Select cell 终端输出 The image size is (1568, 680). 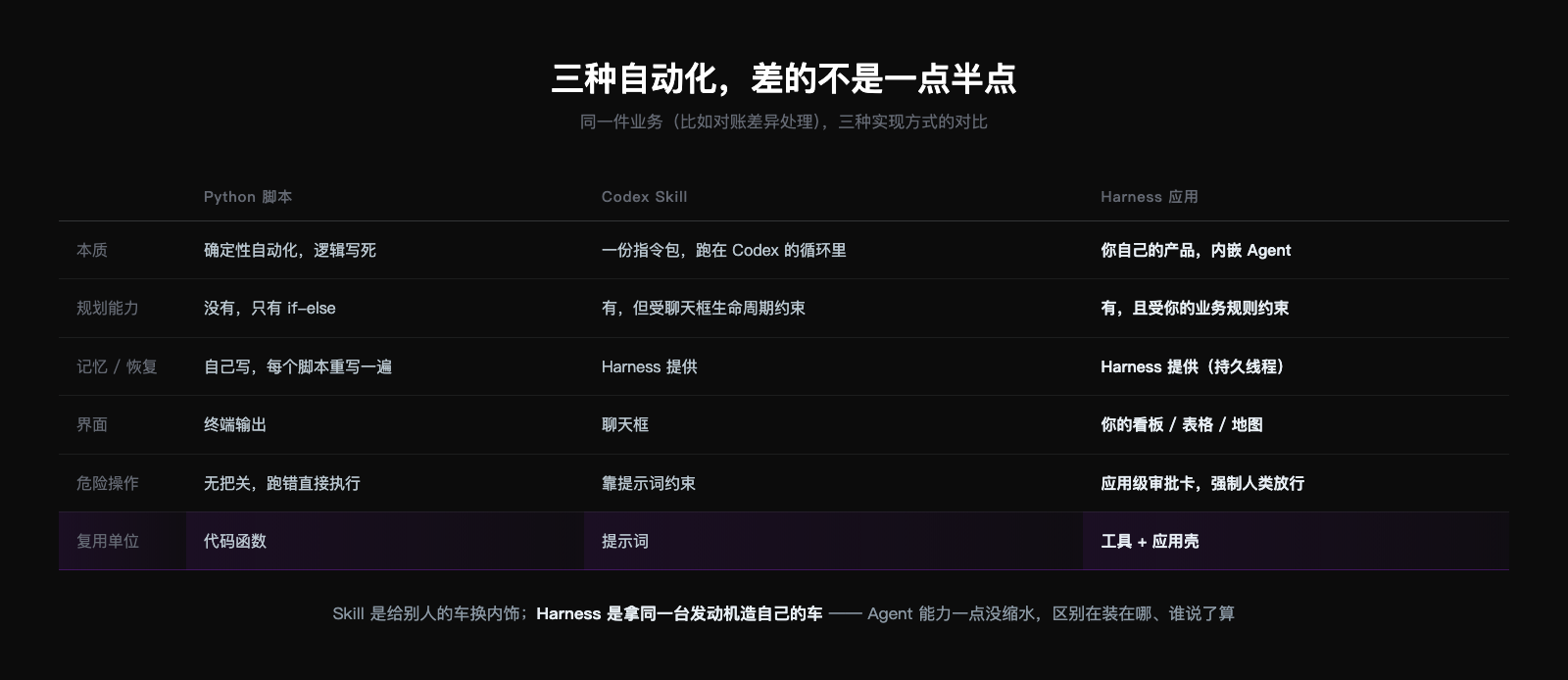click(235, 424)
